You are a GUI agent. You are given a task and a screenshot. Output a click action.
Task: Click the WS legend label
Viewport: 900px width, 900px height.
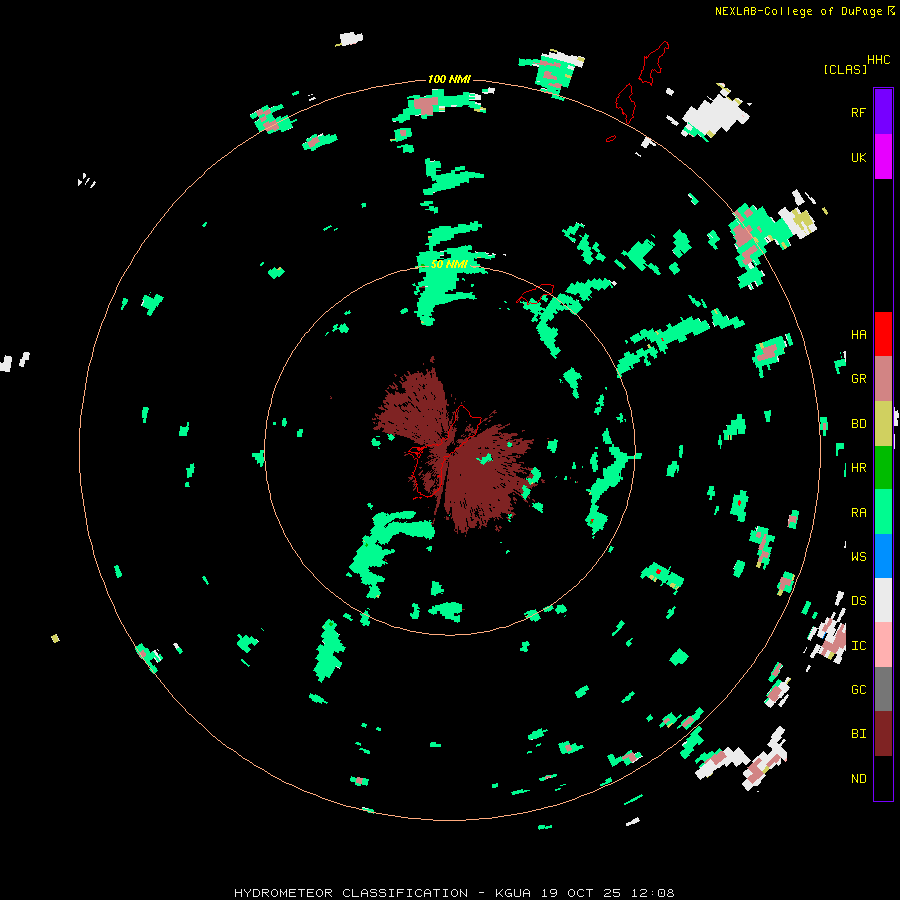click(x=858, y=556)
